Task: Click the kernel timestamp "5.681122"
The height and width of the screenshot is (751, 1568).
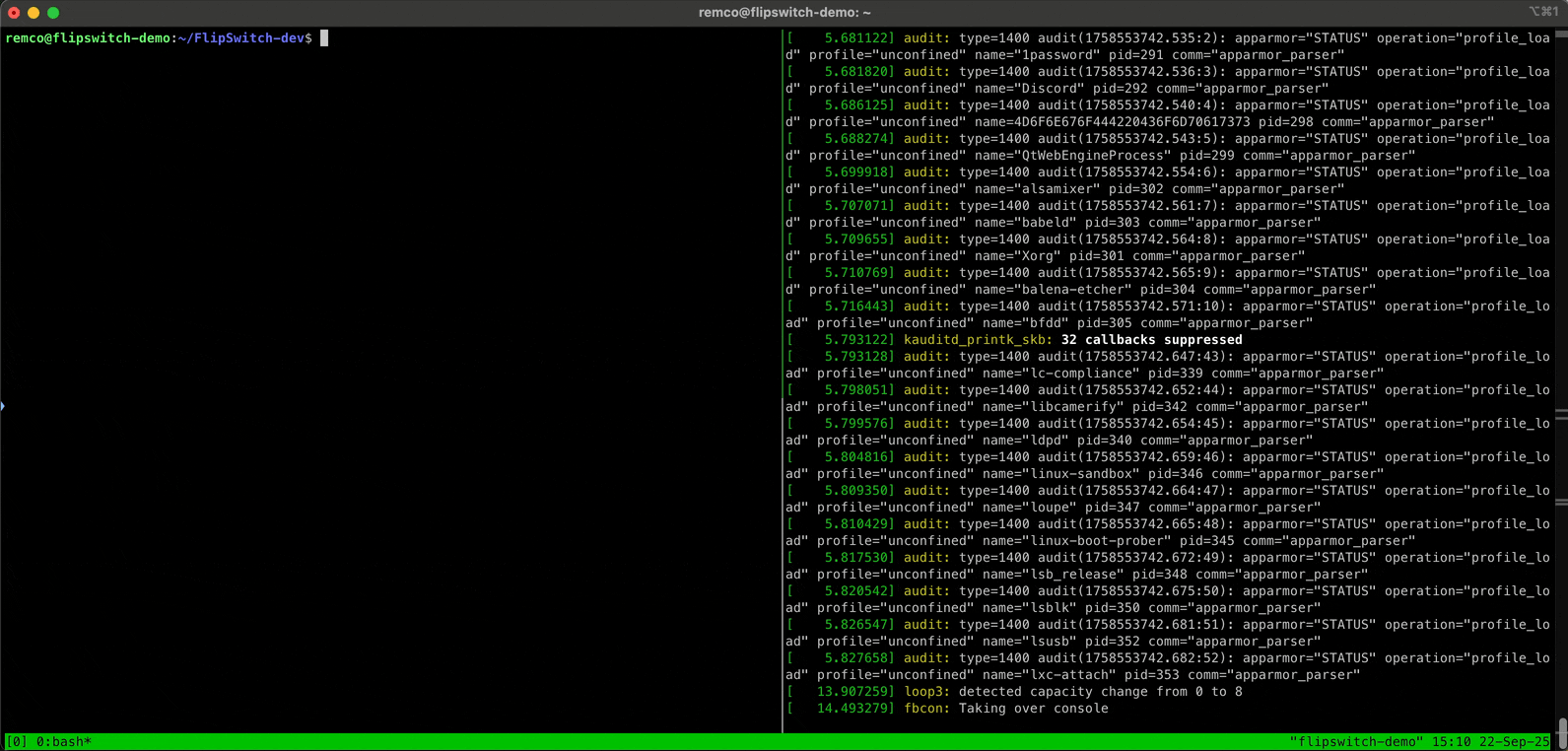Action: (856, 38)
